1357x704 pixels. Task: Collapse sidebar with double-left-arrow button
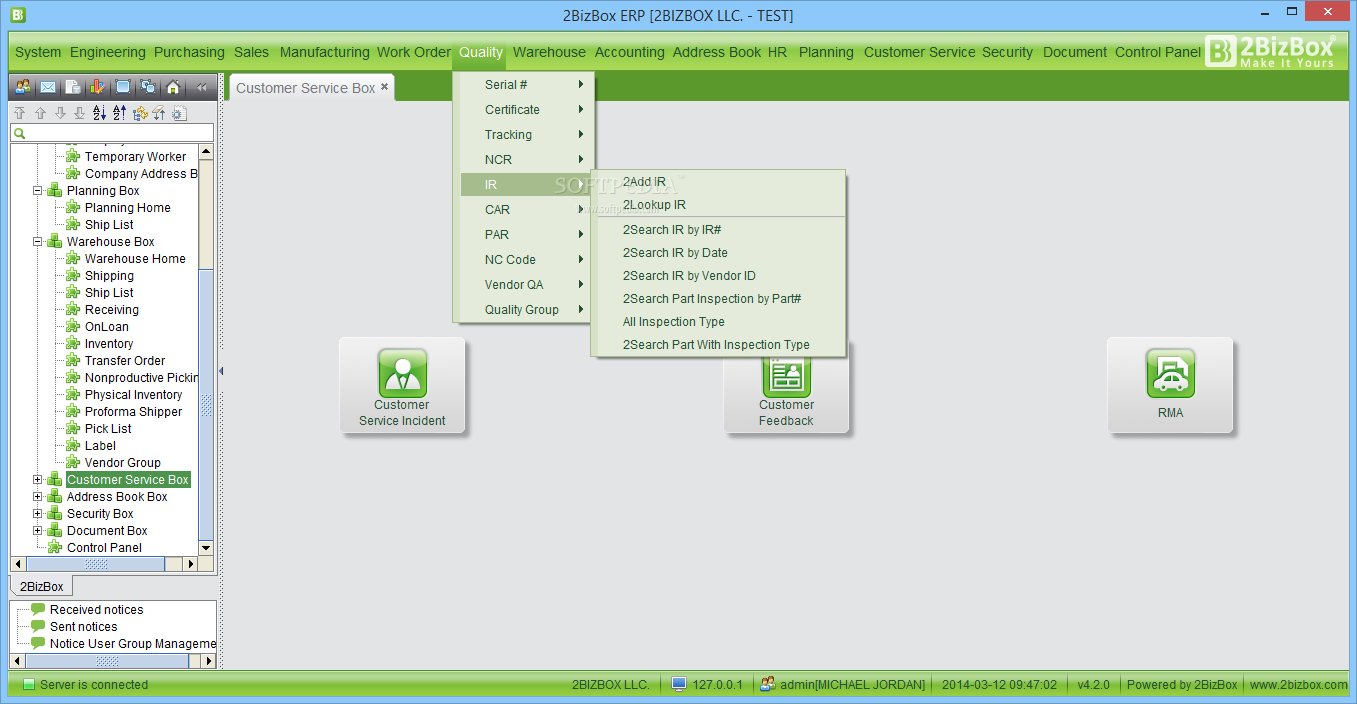click(201, 87)
